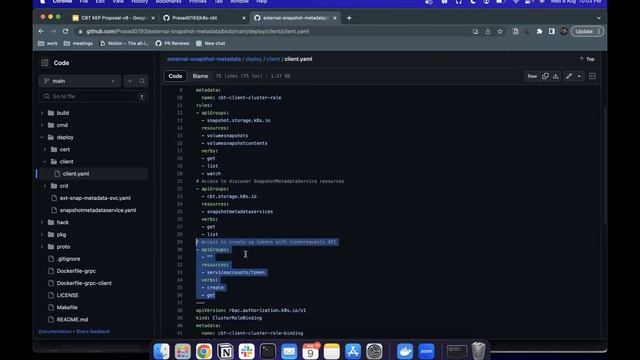The image size is (640, 360).
Task: Open external-snapshot-metadata breadcrumb link
Action: pyautogui.click(x=204, y=59)
